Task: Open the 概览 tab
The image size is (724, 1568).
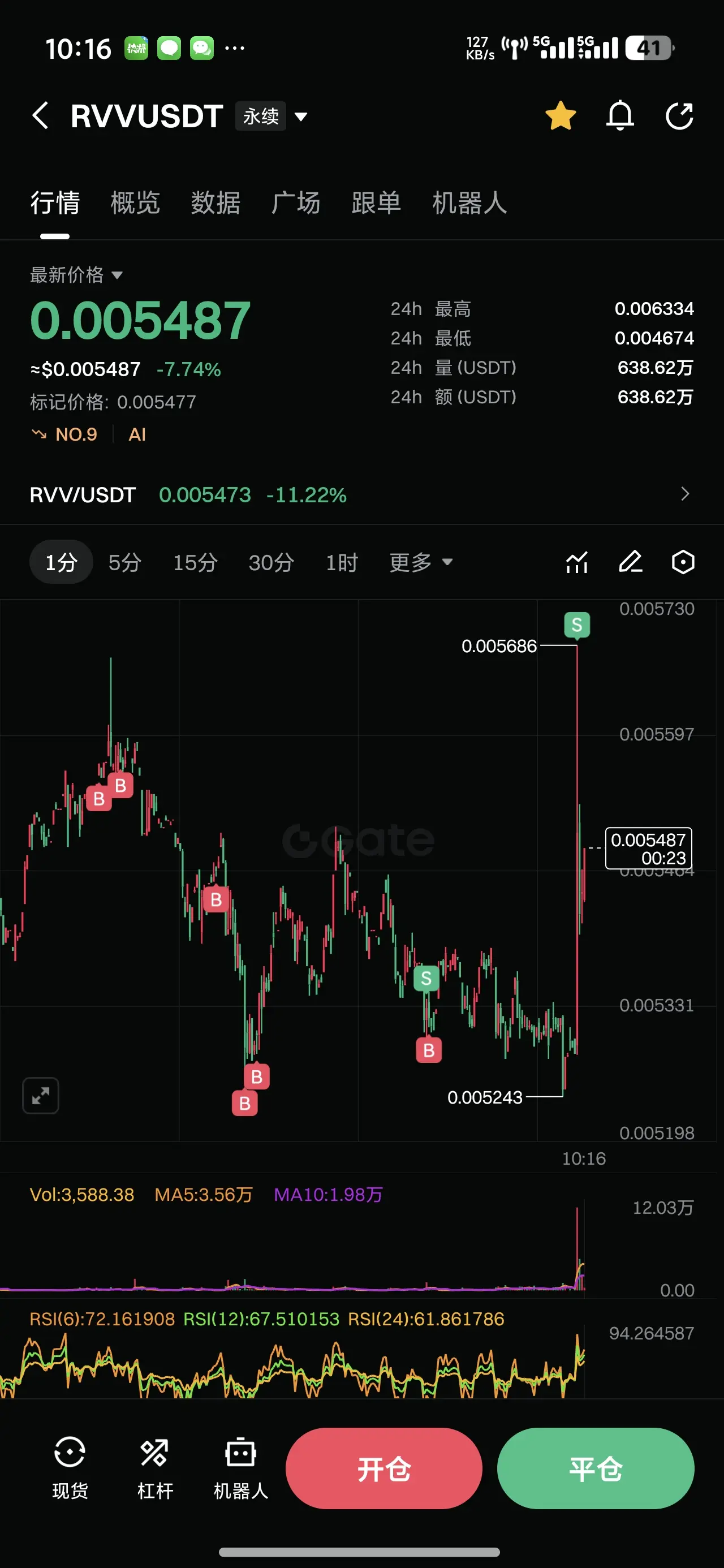Action: pyautogui.click(x=135, y=203)
